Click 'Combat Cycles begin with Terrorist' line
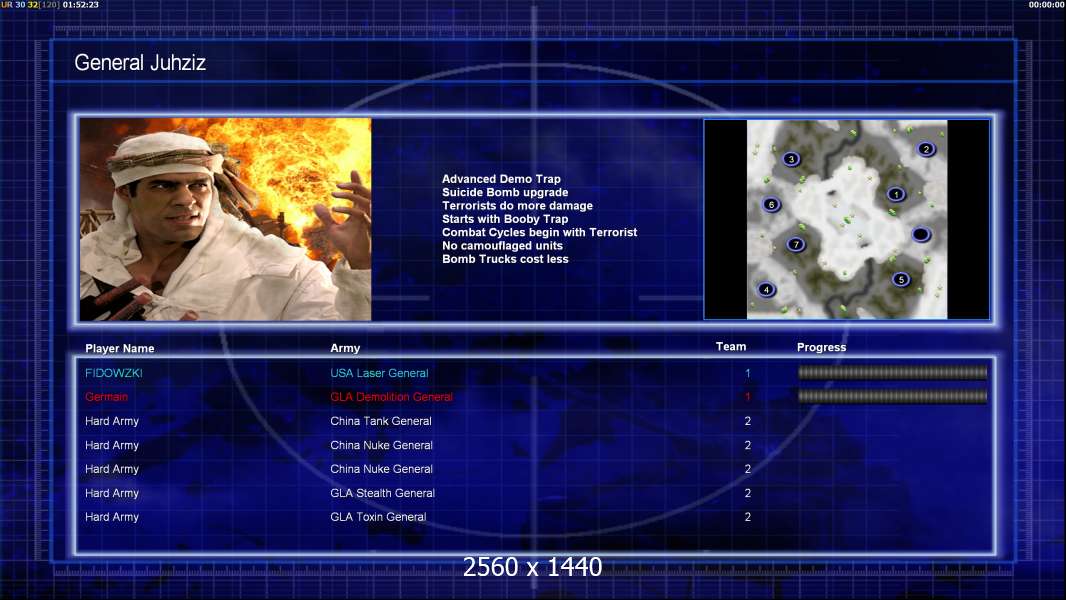Viewport: 1066px width, 600px height. (540, 232)
